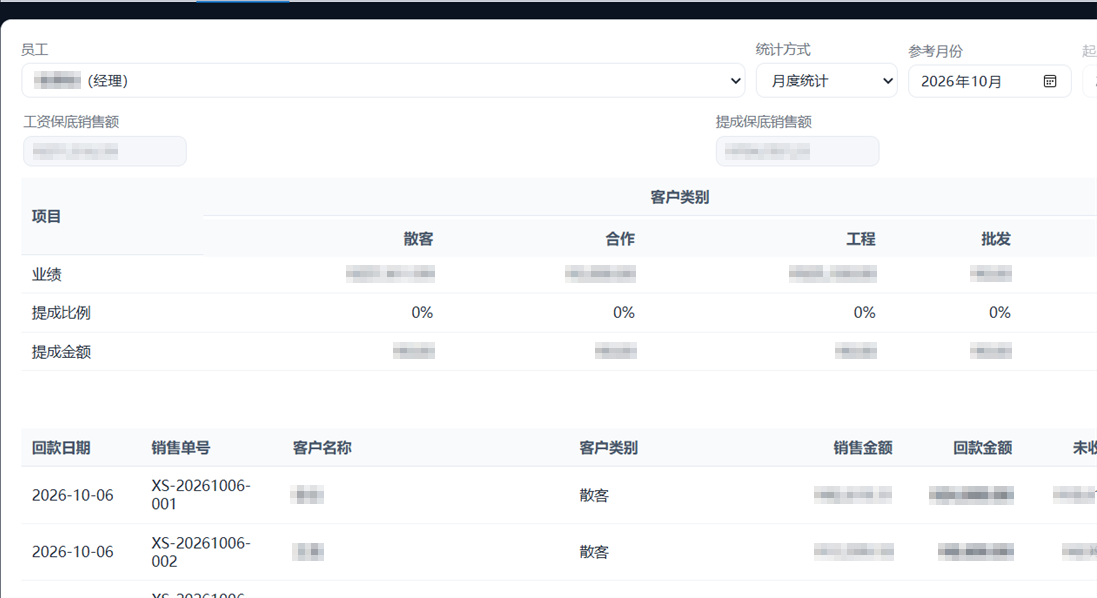Click the 合作 column header
Screen dimensions: 1097x598
[620, 239]
